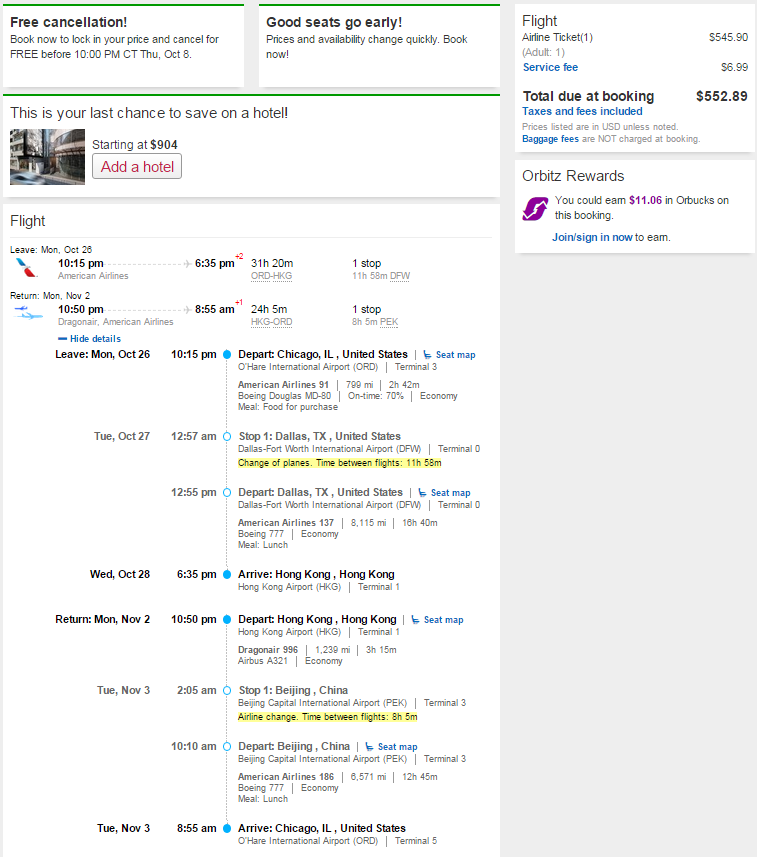
Task: Open Seat map for Hong Kong departure
Action: 443,620
